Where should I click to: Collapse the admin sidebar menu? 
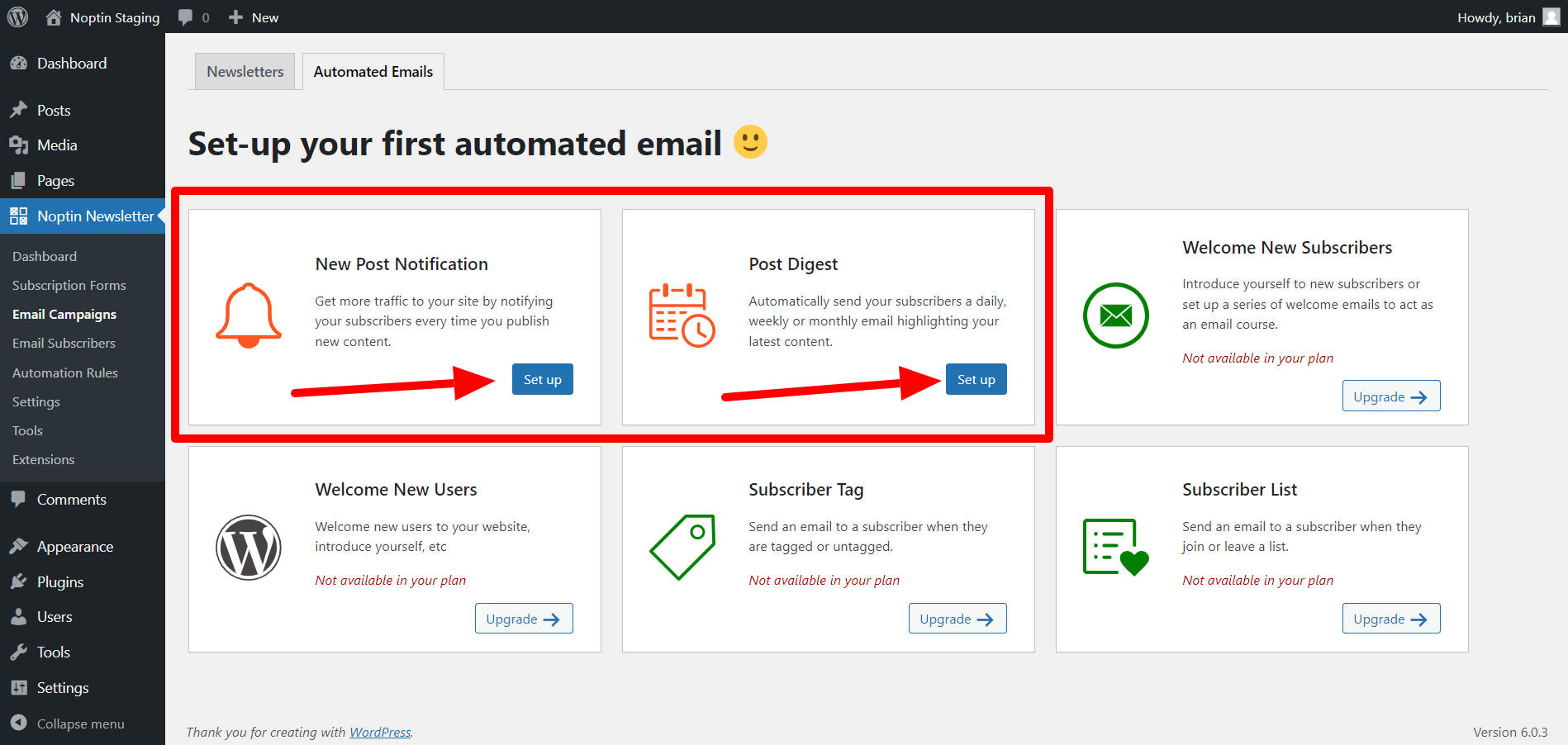tap(80, 724)
